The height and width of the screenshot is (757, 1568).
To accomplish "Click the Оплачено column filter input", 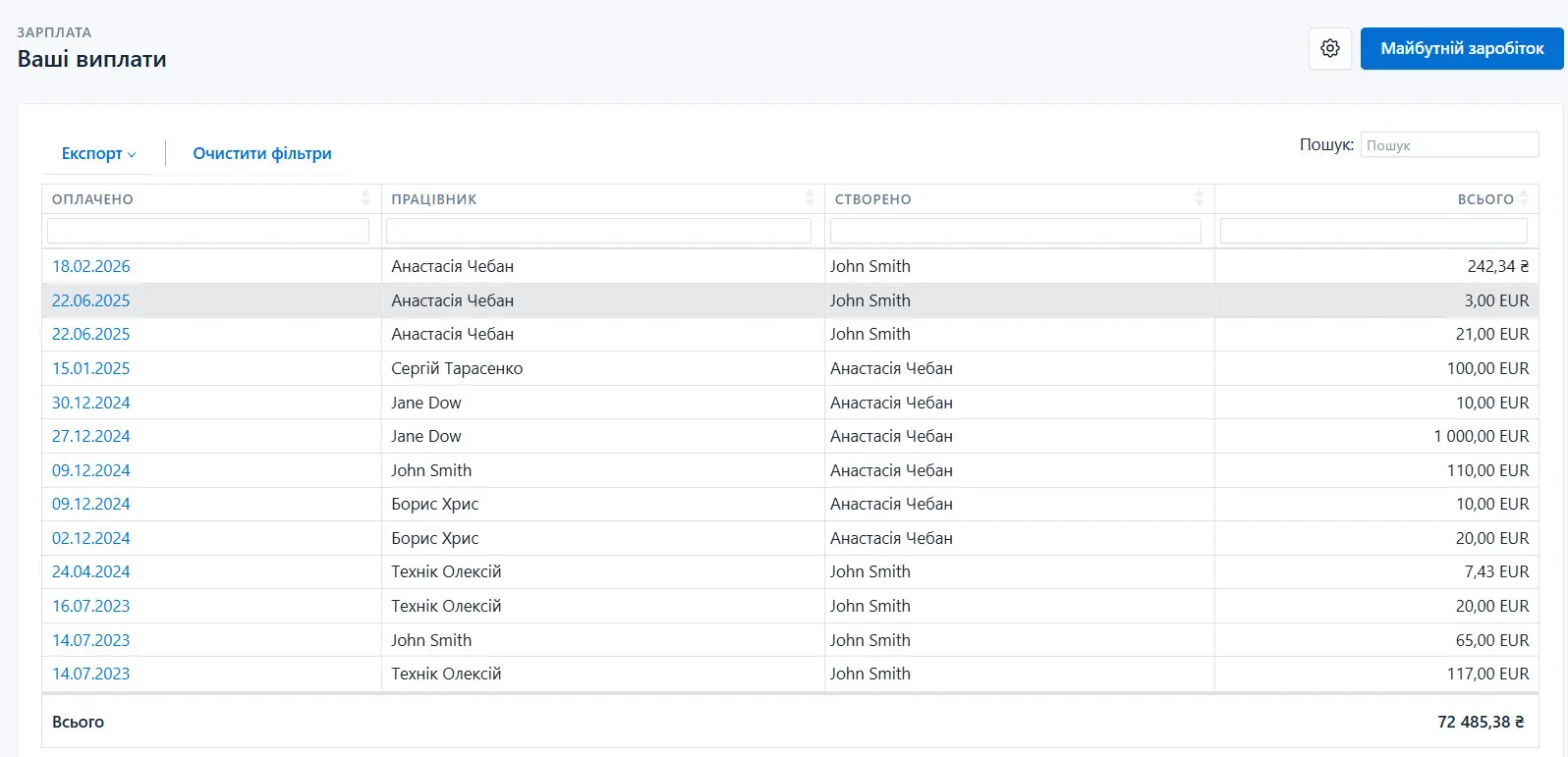I will [x=208, y=231].
